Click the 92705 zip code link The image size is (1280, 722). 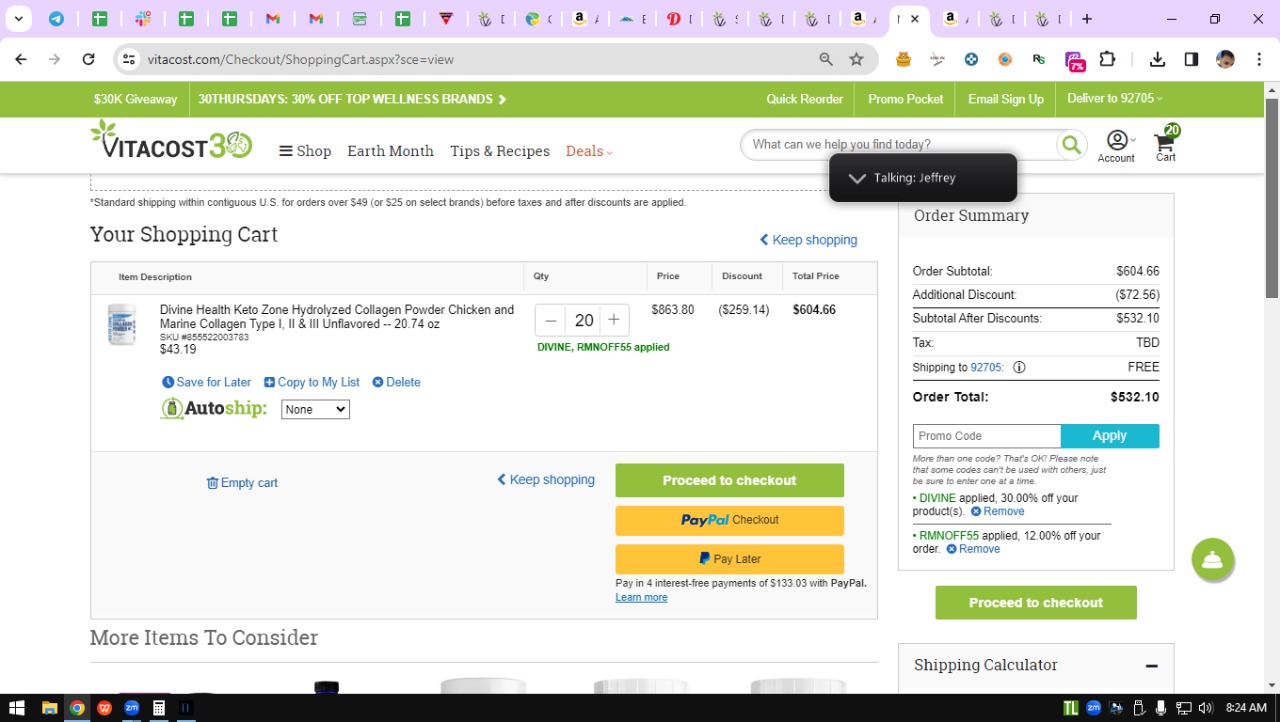[986, 367]
